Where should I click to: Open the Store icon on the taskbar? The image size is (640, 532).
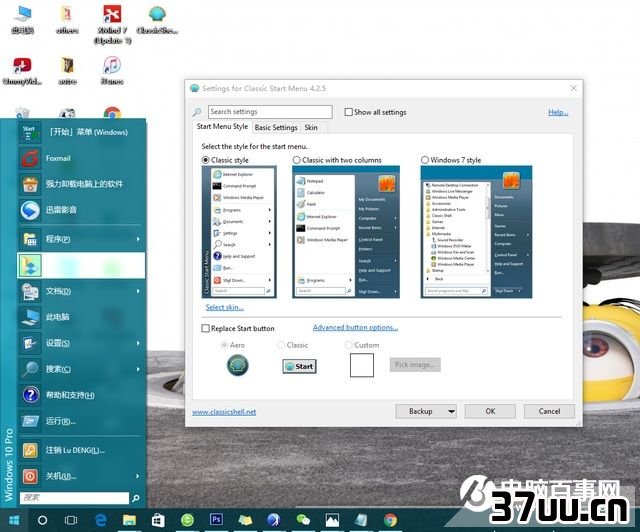(158, 520)
